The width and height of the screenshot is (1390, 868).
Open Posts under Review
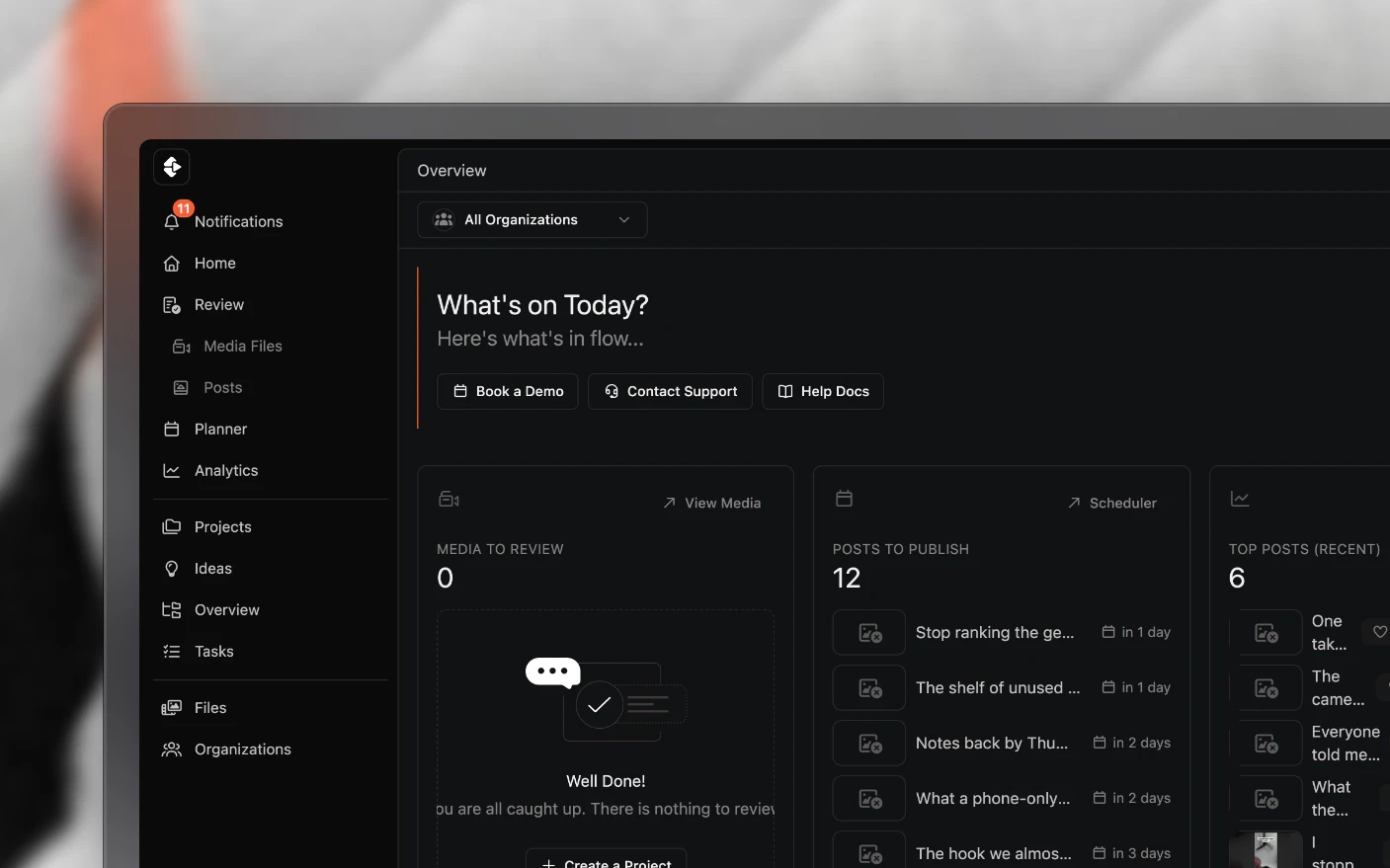pyautogui.click(x=222, y=388)
